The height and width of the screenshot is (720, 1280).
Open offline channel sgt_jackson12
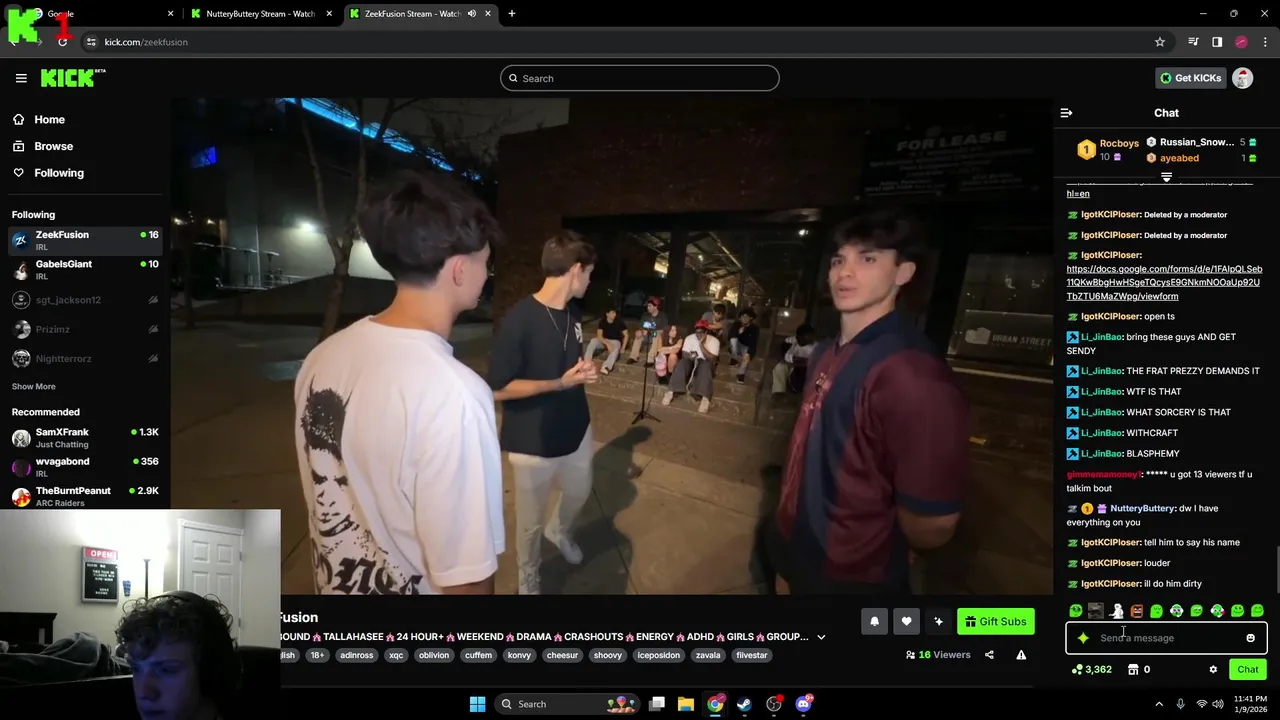[x=85, y=300]
